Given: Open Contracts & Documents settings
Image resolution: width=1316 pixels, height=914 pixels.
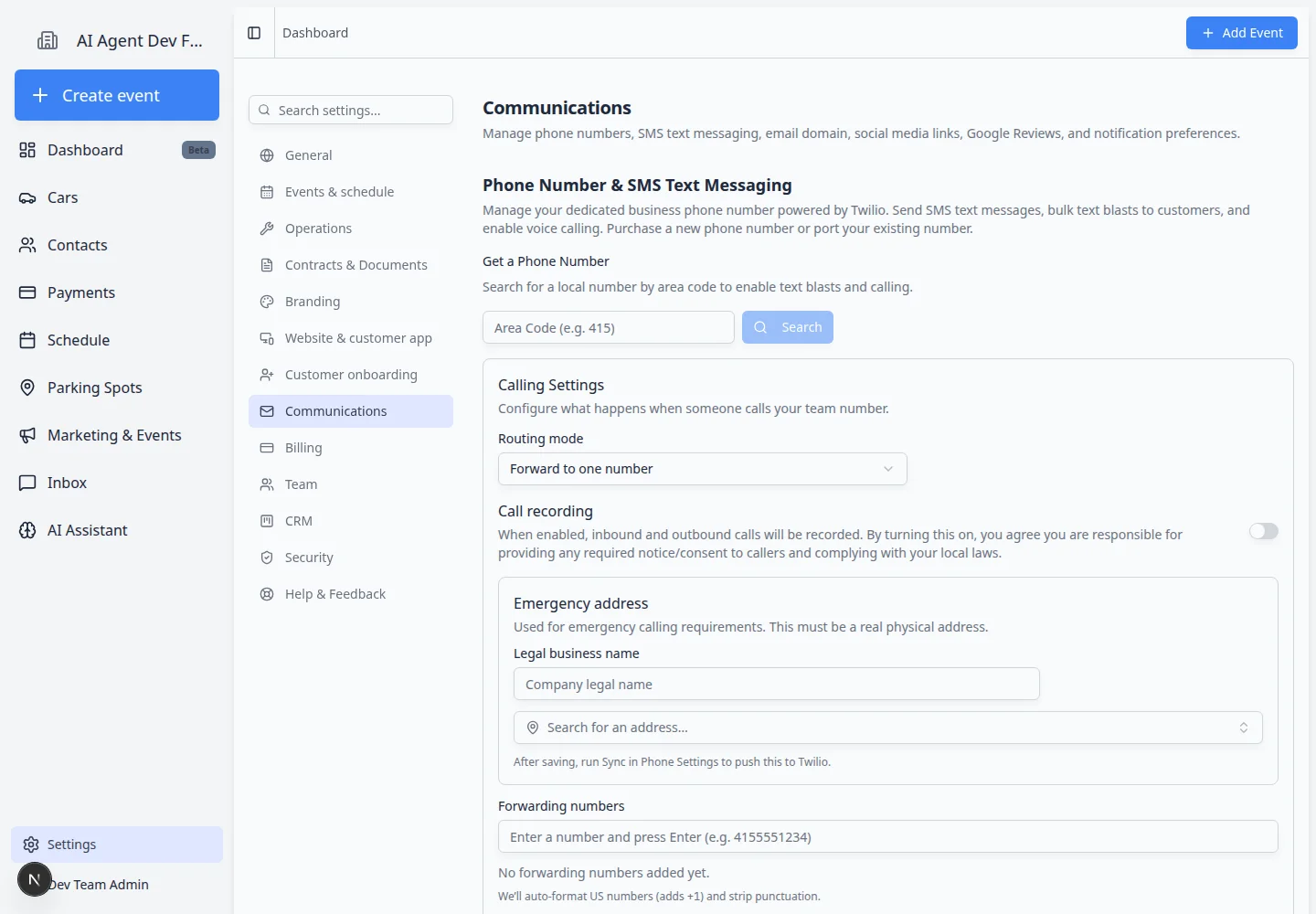Looking at the screenshot, I should (351, 265).
